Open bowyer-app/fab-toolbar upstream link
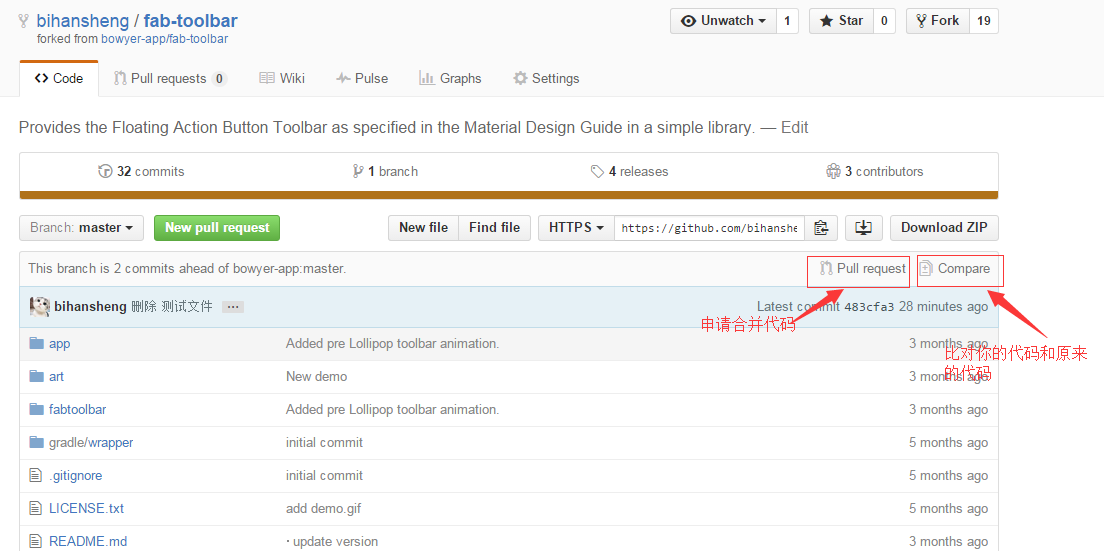1104x551 pixels. [x=164, y=39]
